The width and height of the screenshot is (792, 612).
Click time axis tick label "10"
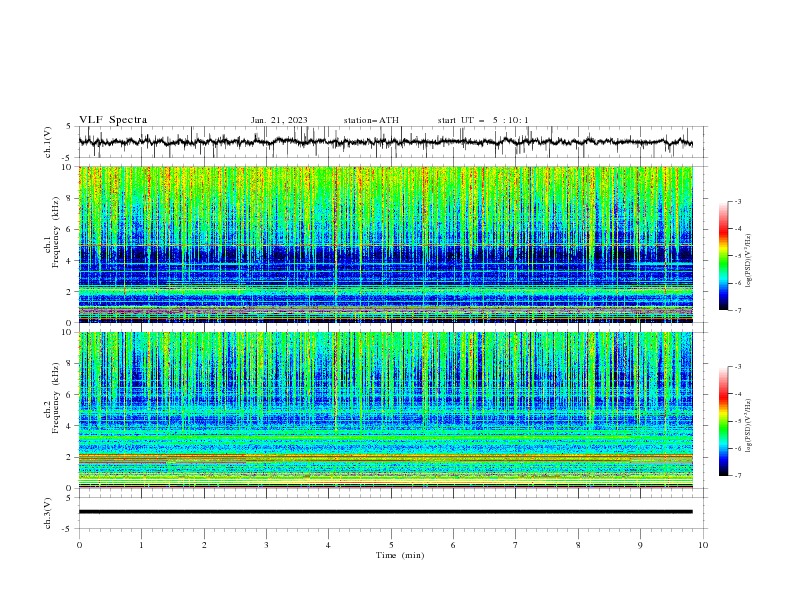click(x=703, y=545)
